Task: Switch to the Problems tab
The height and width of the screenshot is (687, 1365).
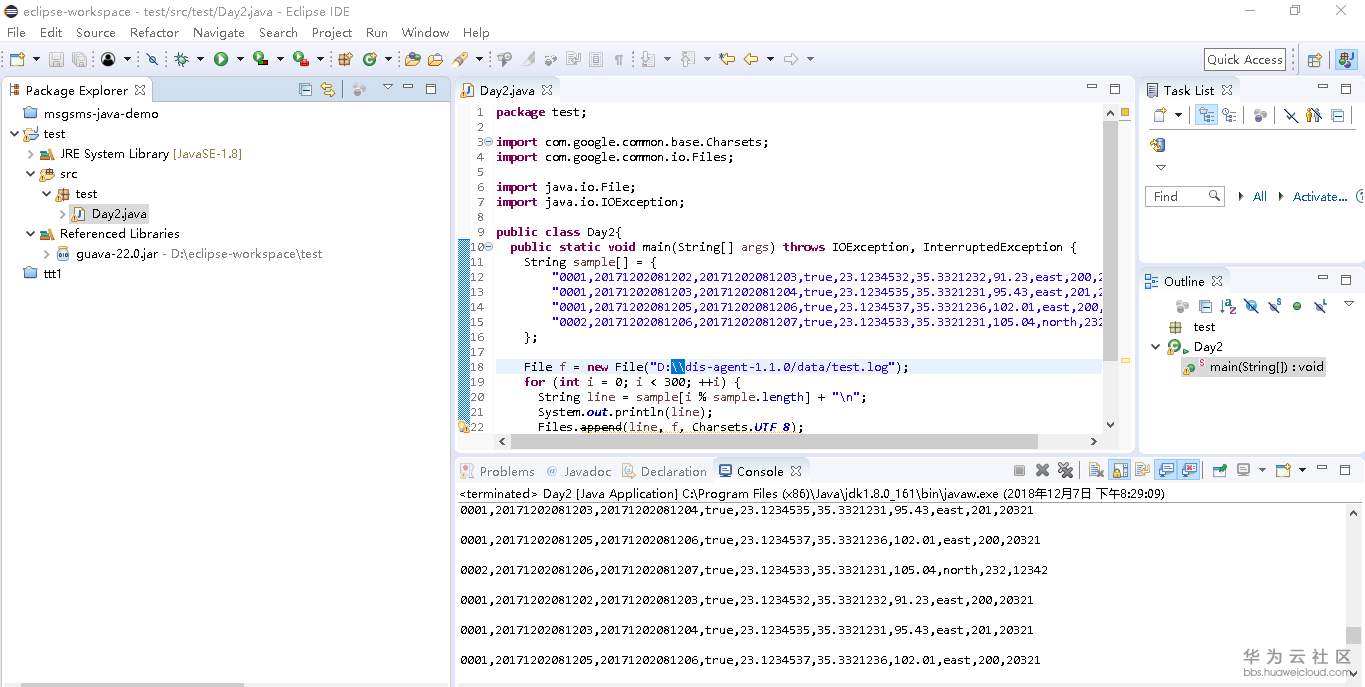Action: pyautogui.click(x=506, y=471)
